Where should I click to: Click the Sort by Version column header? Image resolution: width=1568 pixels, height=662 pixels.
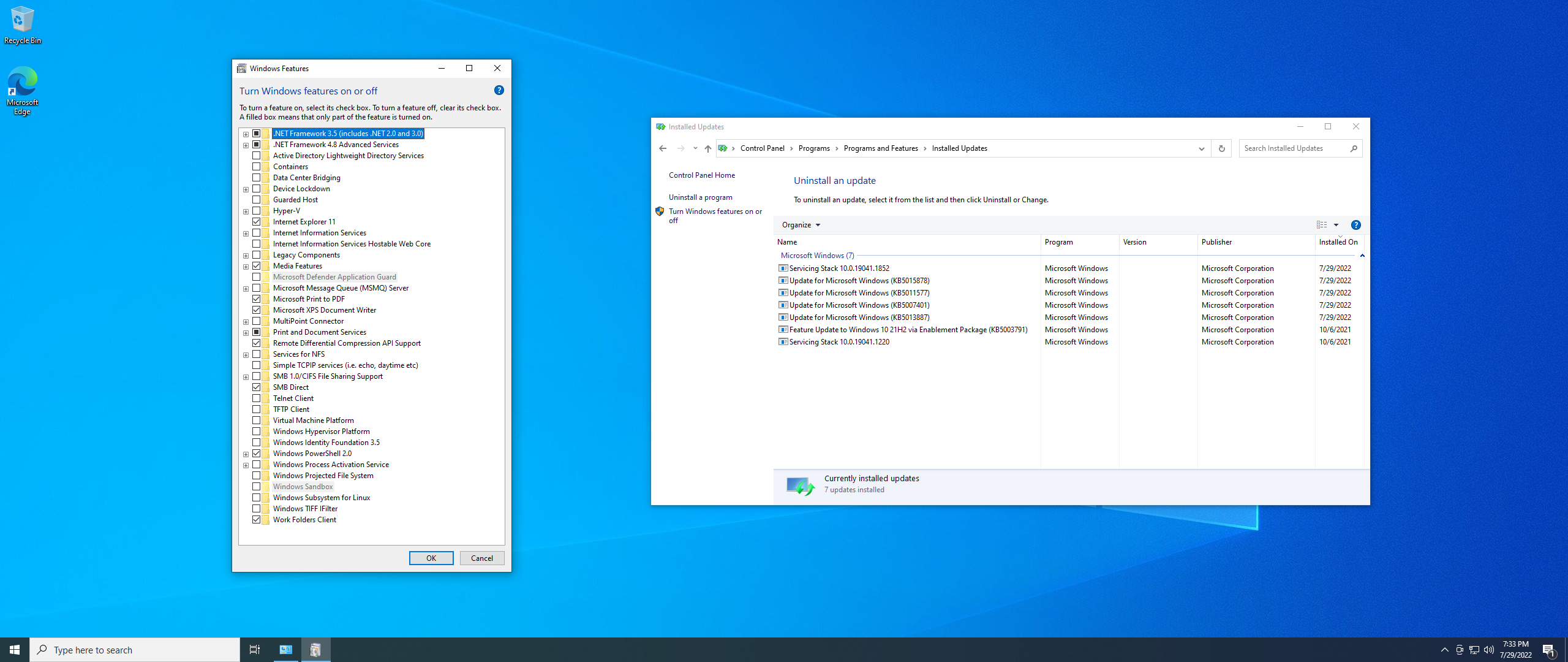[x=1158, y=242]
